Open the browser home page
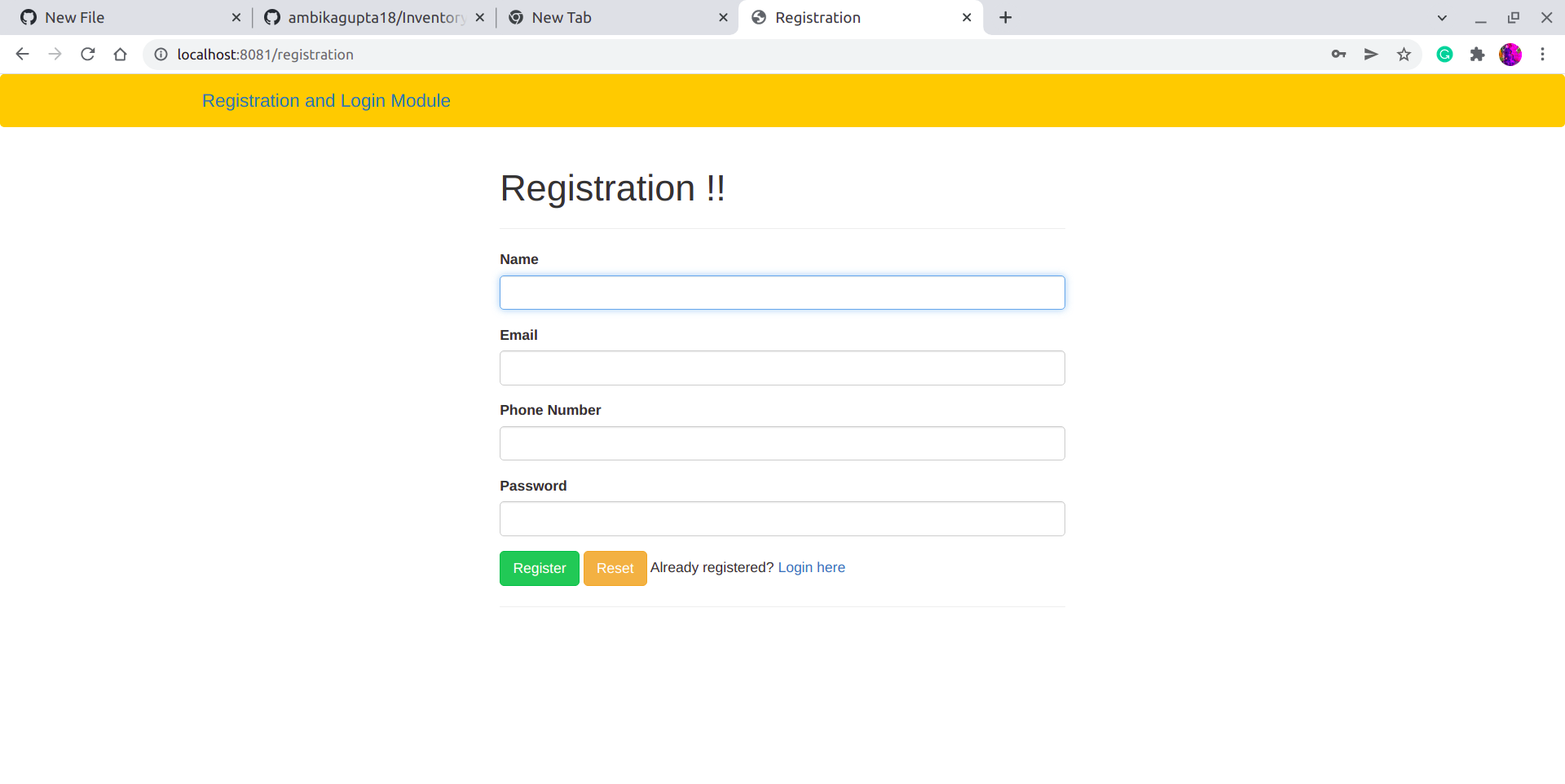 coord(121,54)
